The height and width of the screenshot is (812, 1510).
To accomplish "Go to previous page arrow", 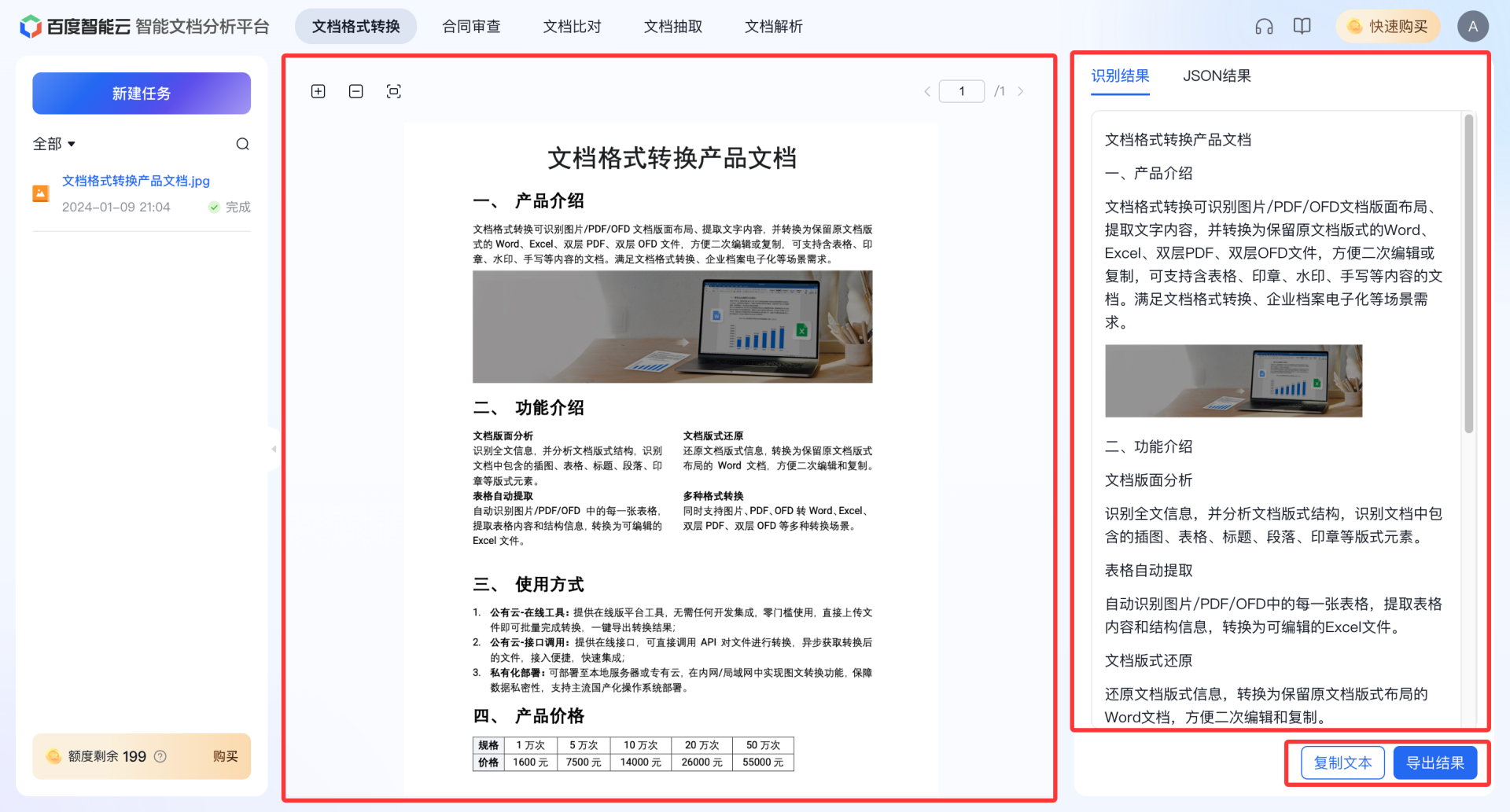I will click(x=927, y=91).
